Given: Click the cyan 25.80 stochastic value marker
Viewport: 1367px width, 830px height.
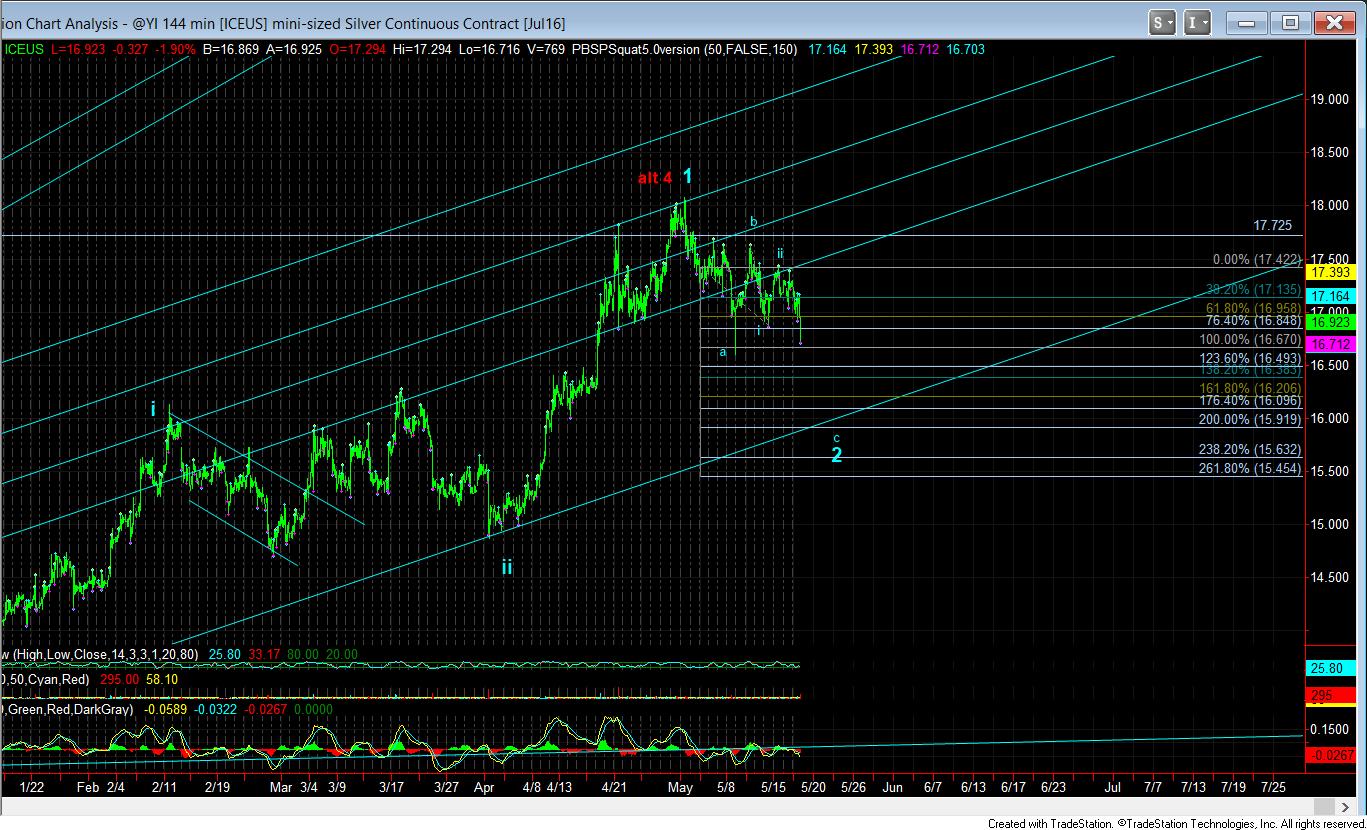Looking at the screenshot, I should (1331, 668).
